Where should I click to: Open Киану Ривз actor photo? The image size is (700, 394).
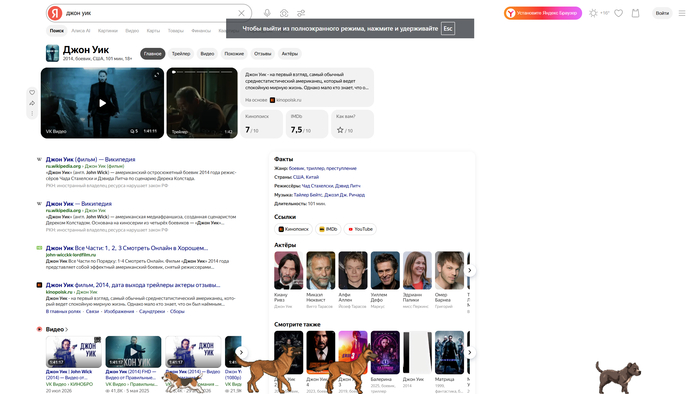pyautogui.click(x=288, y=270)
